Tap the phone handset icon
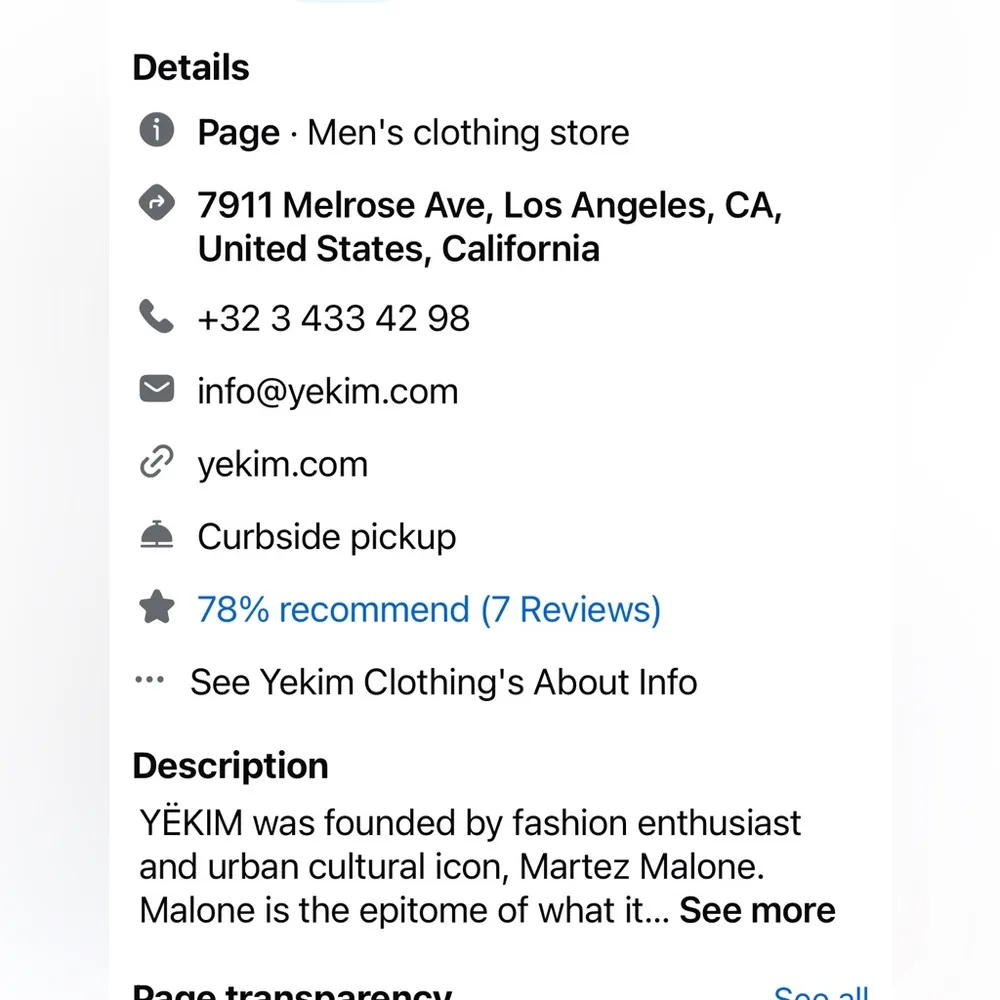 point(156,318)
